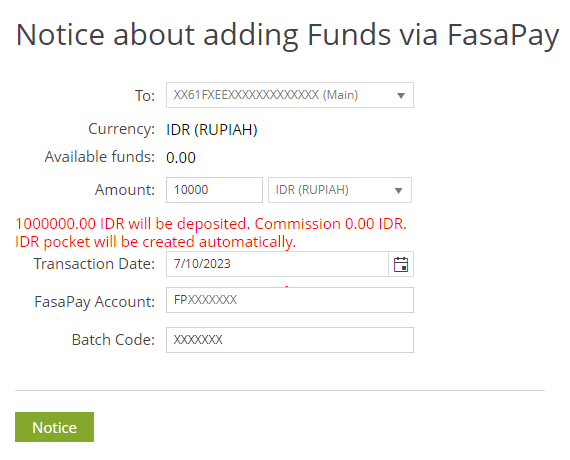Click the IDR (RUPIAH) currency selector text

[x=312, y=190]
